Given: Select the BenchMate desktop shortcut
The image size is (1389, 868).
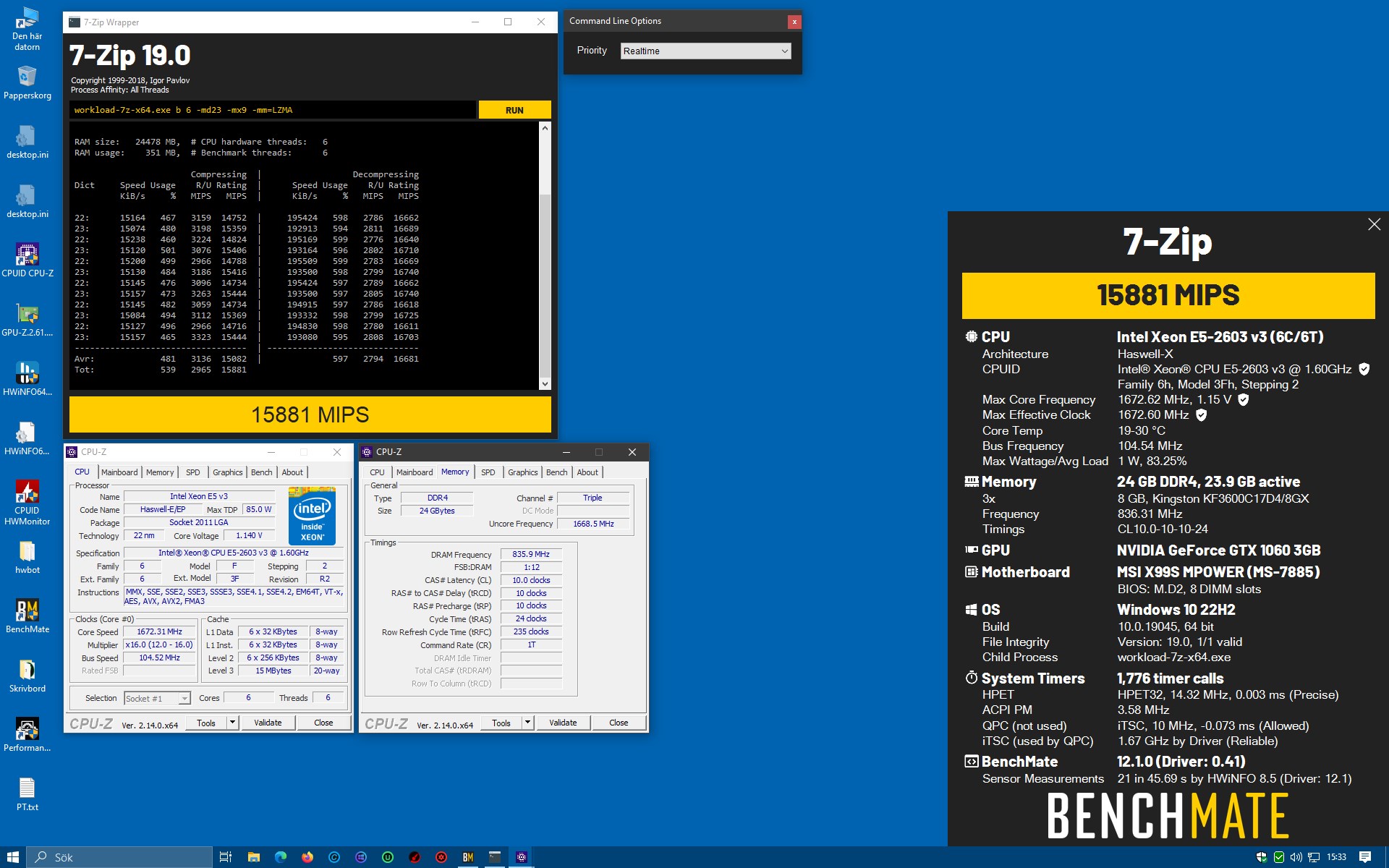Looking at the screenshot, I should 27,616.
